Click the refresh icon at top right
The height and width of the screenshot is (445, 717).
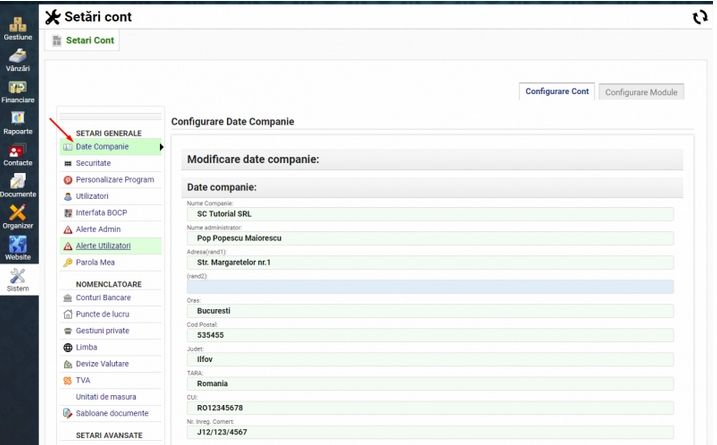[x=700, y=17]
